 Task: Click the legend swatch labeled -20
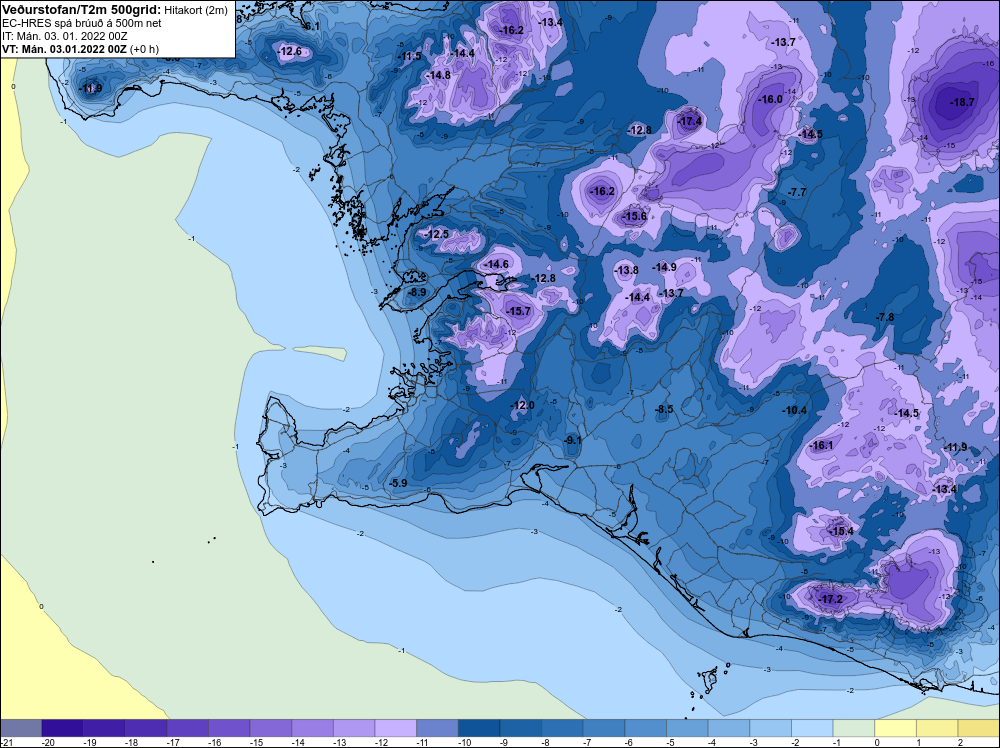[x=62, y=728]
